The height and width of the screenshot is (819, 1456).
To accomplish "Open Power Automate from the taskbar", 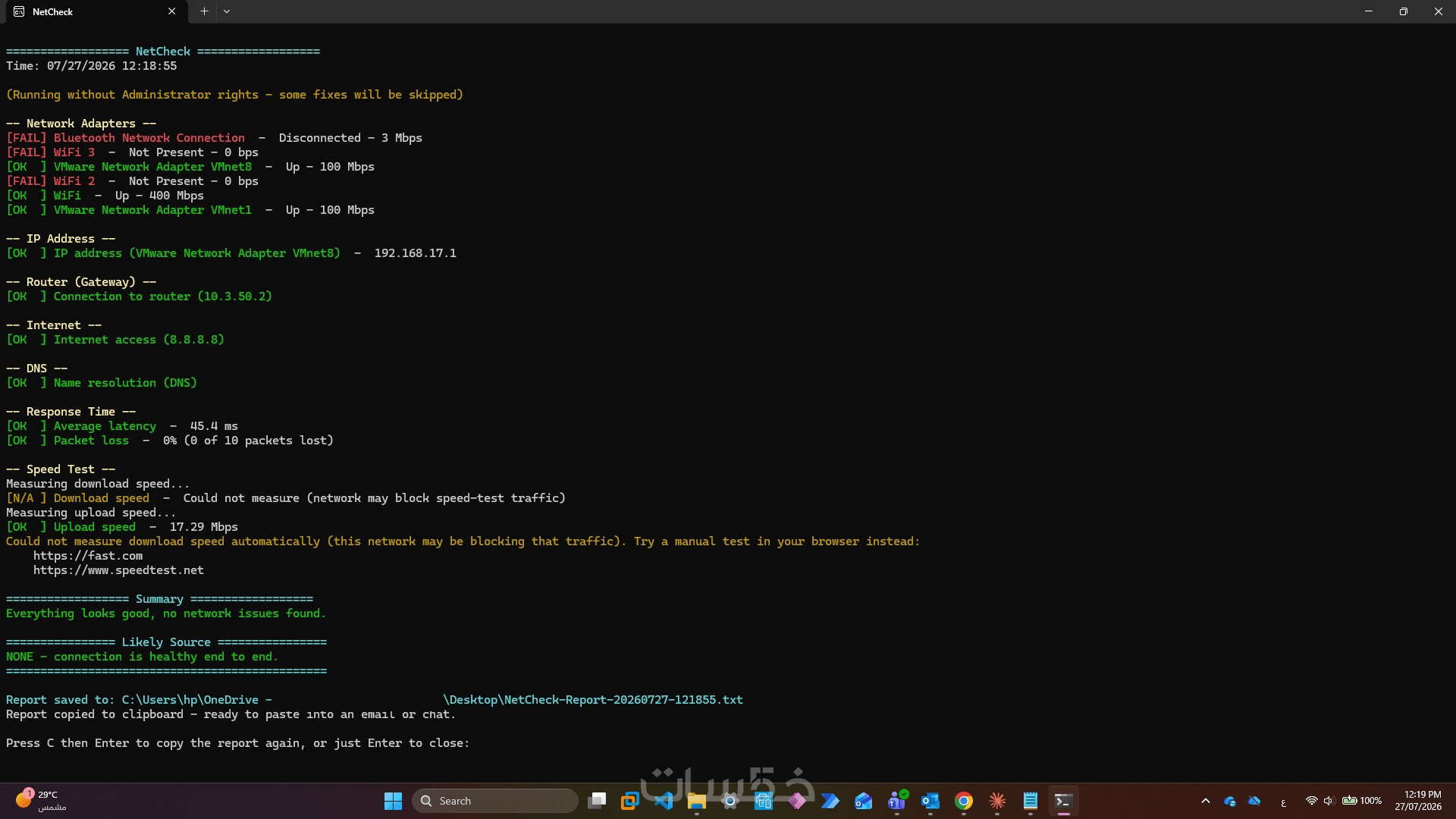I will point(830,801).
